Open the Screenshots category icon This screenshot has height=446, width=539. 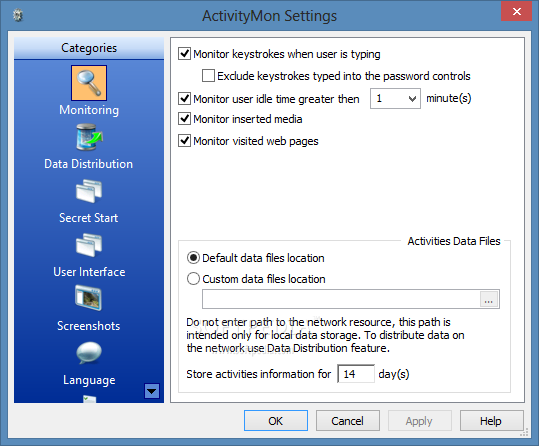(88, 298)
